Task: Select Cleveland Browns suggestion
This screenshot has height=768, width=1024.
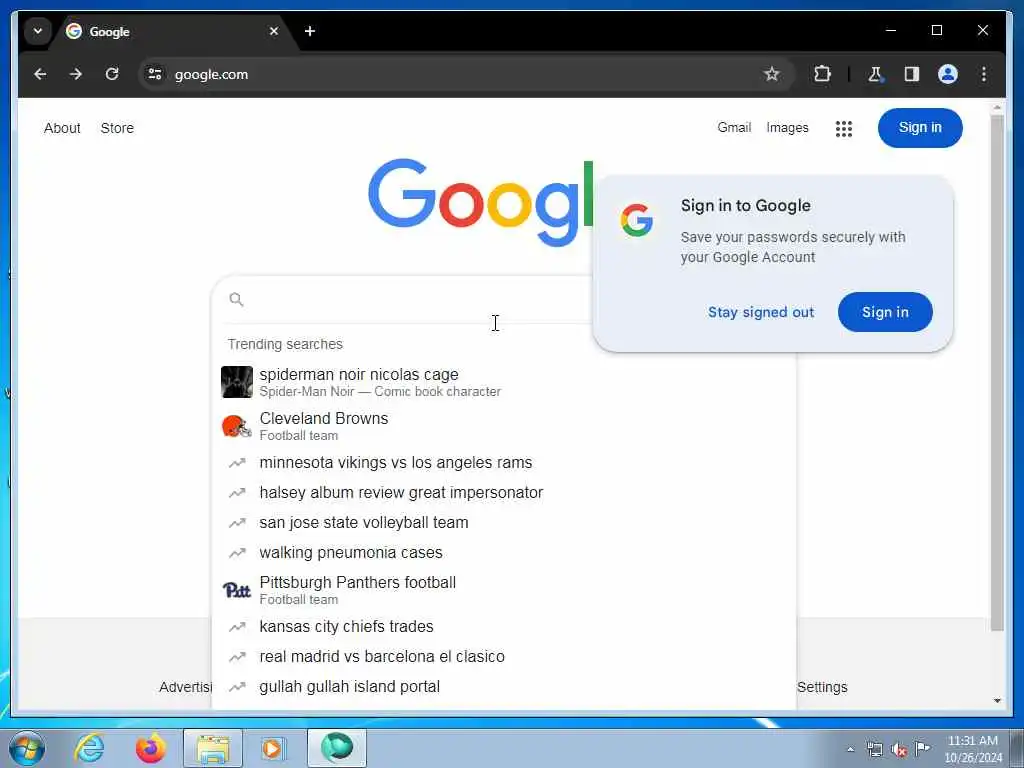Action: pos(504,426)
